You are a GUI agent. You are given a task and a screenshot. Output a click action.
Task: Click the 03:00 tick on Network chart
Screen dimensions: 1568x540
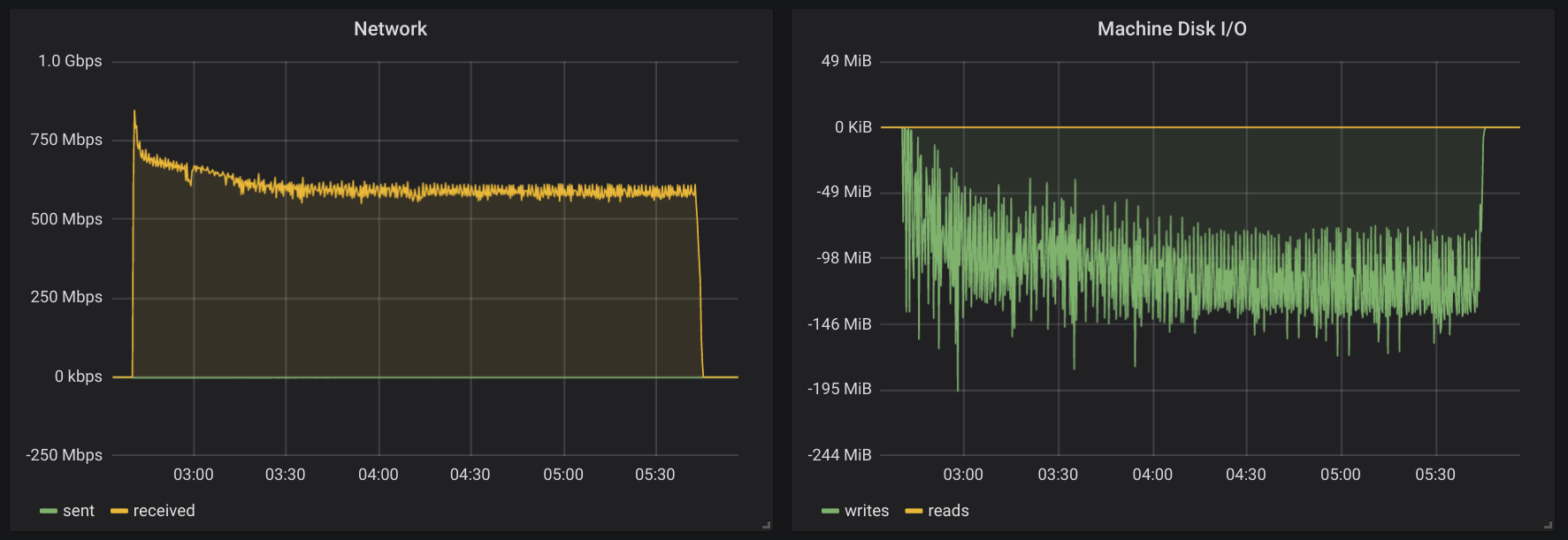194,475
